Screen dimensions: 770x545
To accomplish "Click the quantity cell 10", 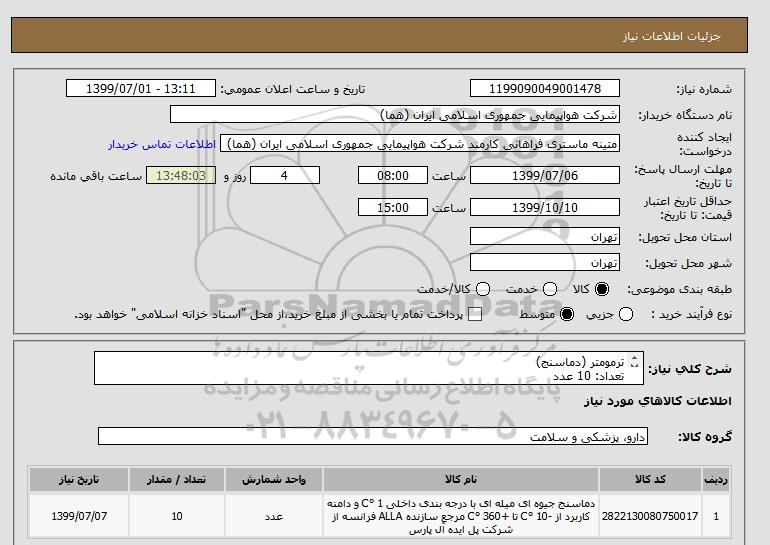I will pos(177,516).
